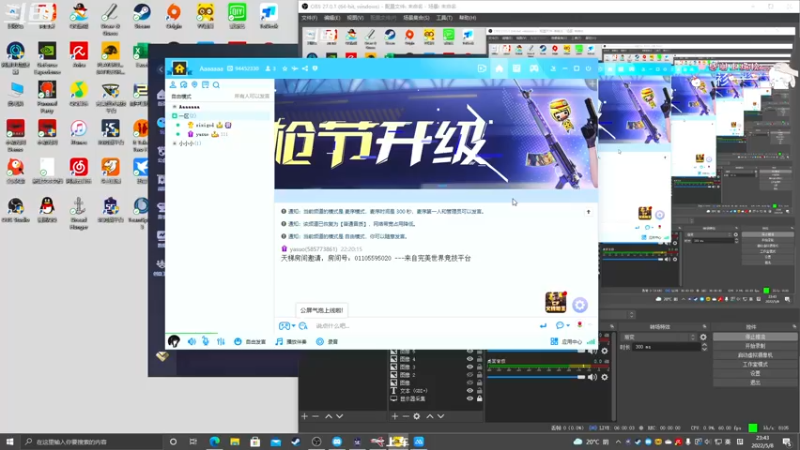Viewport: 800px width, 450px height.
Task: Click the 开始录制 start recording button
Action: point(755,346)
